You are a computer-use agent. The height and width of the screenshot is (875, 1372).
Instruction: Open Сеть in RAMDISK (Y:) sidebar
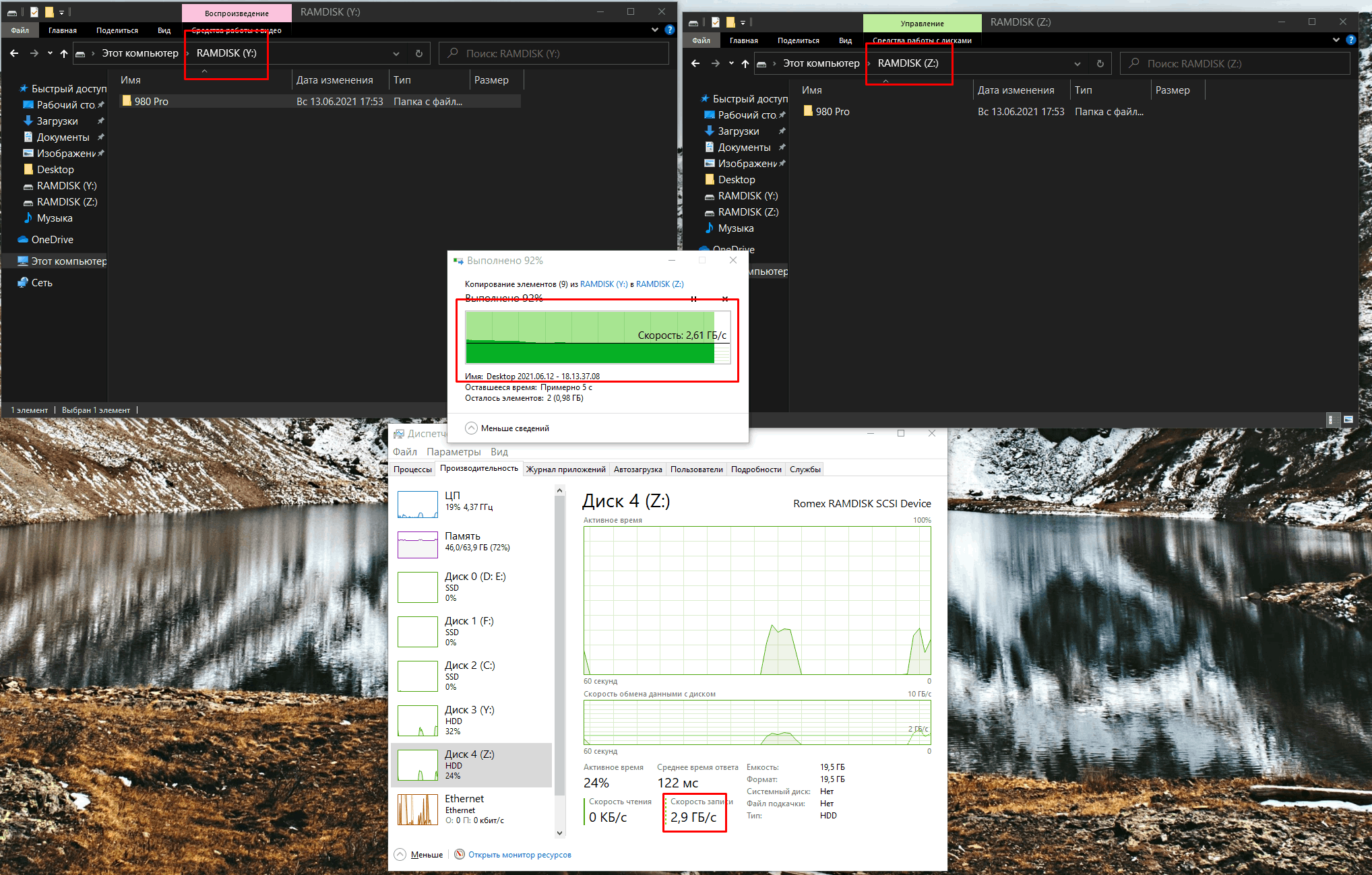(x=41, y=282)
